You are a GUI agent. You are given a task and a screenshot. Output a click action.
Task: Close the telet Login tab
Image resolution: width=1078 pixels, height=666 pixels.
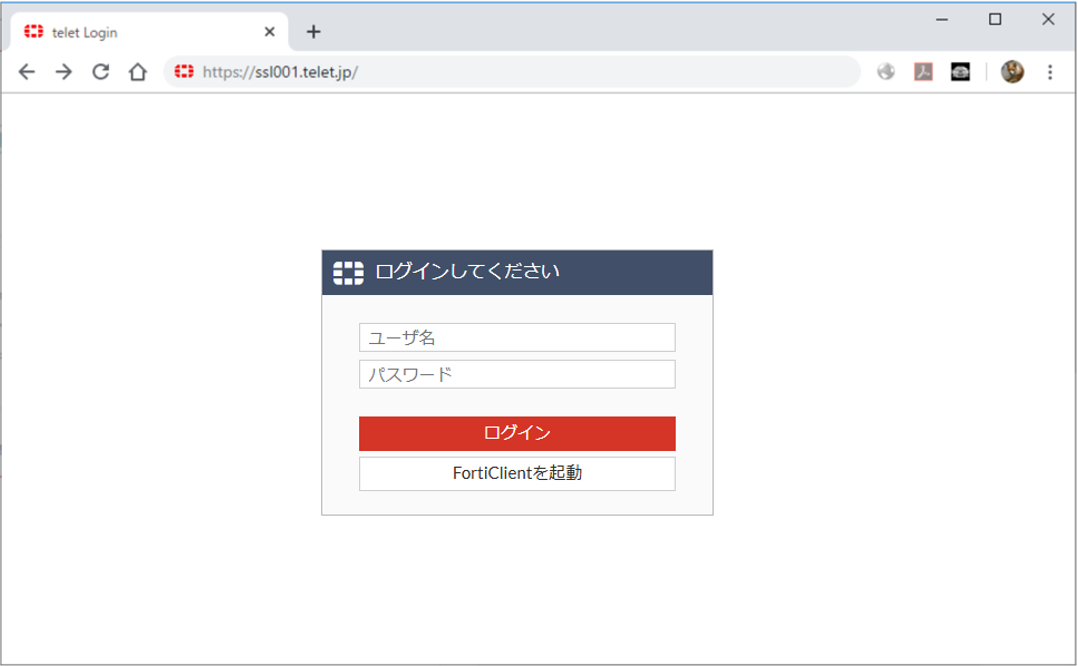(270, 32)
